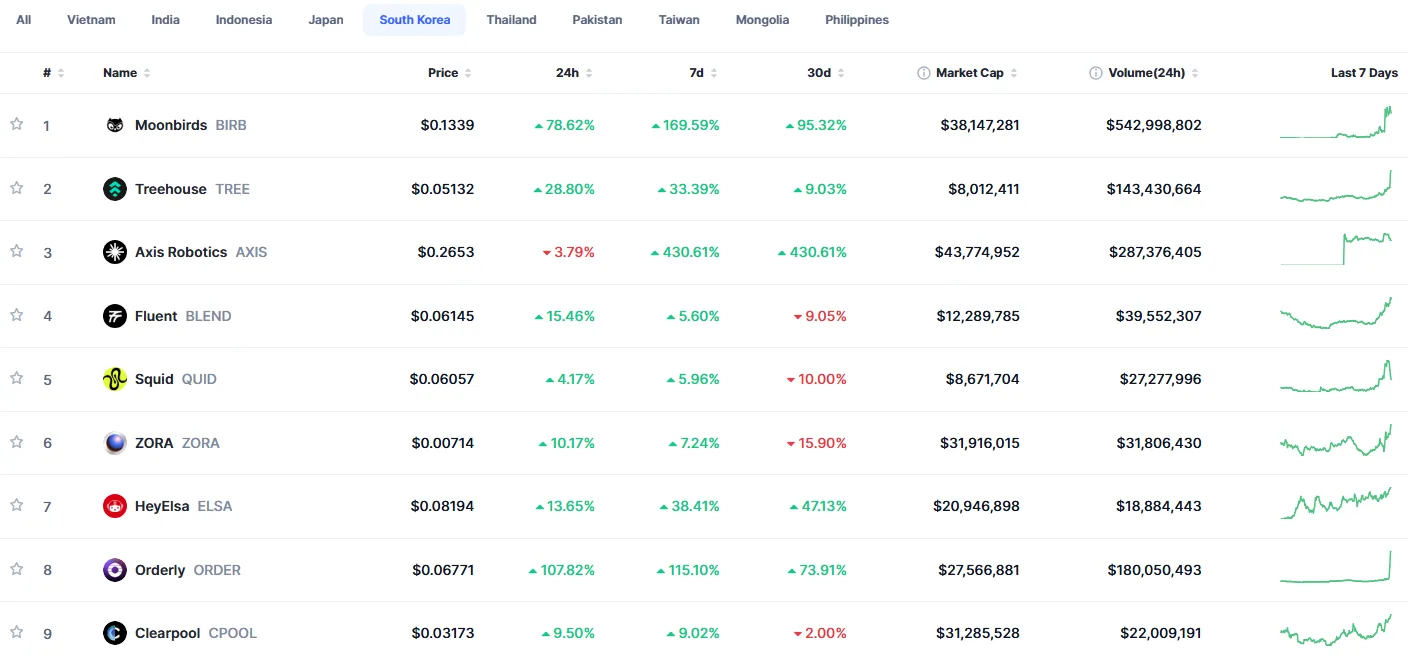Image resolution: width=1408 pixels, height=660 pixels.
Task: Star HeyElsa for the watchlist
Action: (x=16, y=505)
